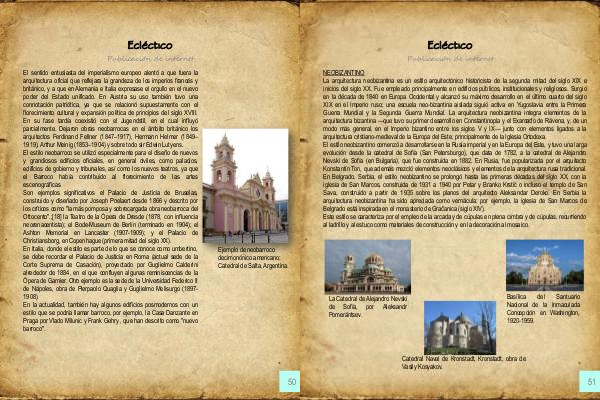600x400 pixels.
Task: Click the left page 'Ecléctico' title
Action: [150, 45]
